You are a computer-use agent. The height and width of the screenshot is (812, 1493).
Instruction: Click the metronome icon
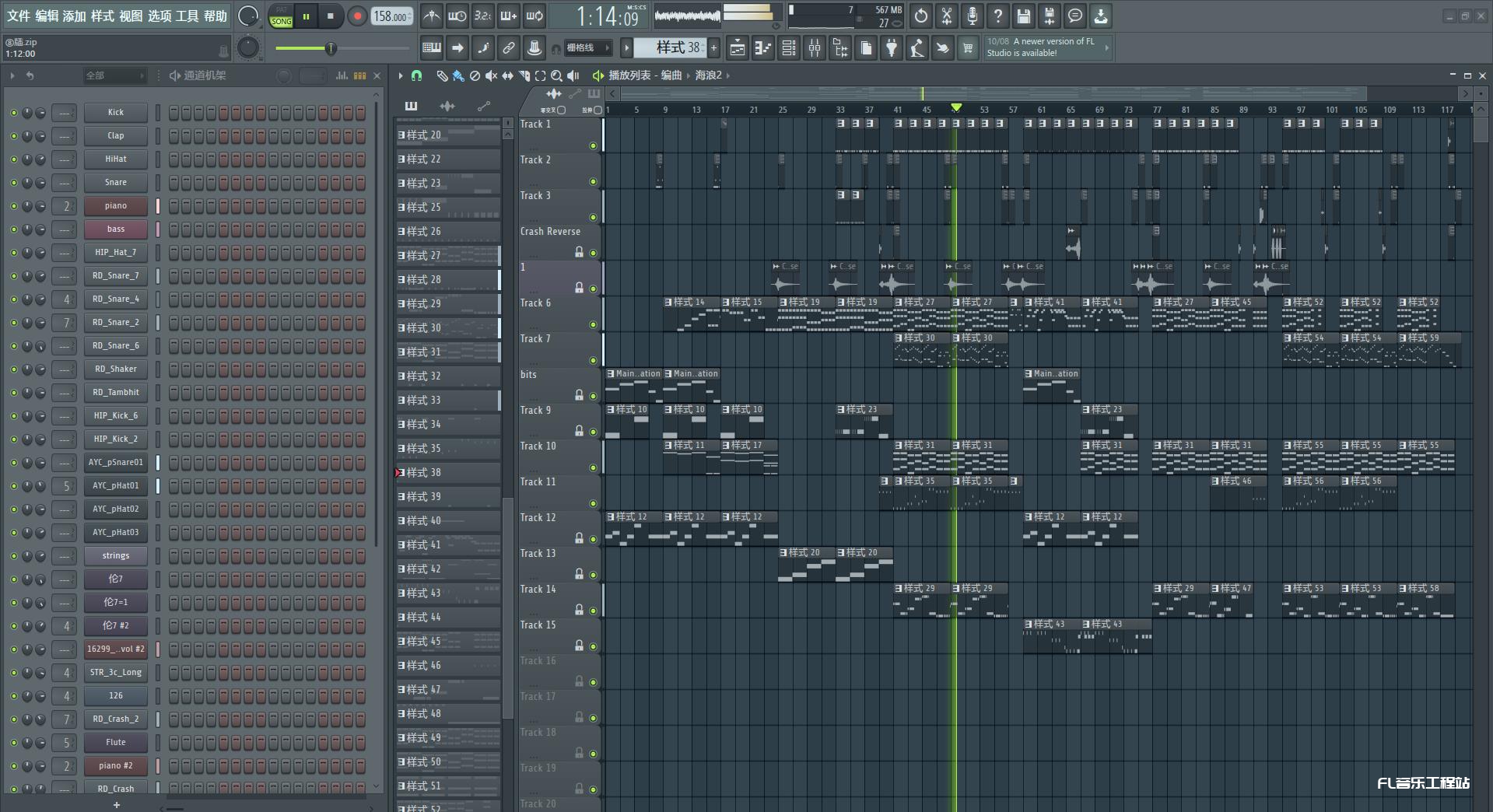(432, 16)
